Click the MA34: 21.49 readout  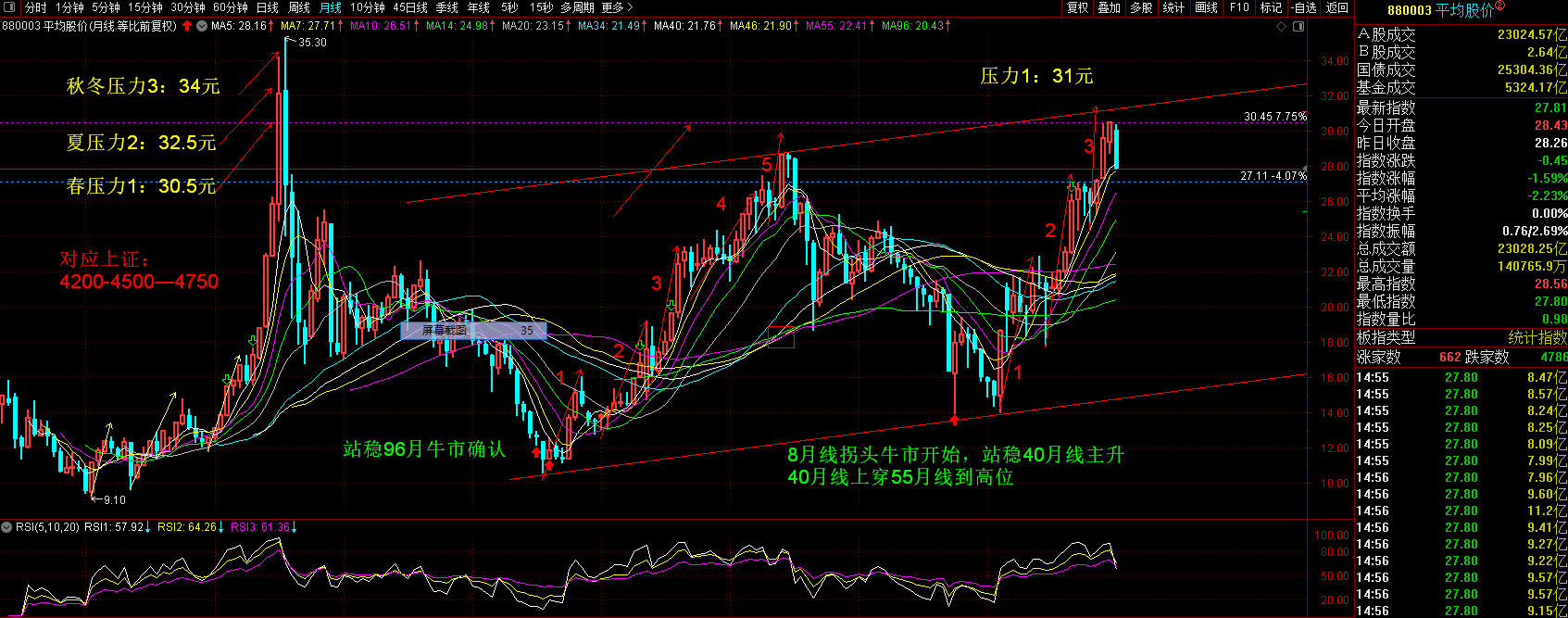pos(608,26)
